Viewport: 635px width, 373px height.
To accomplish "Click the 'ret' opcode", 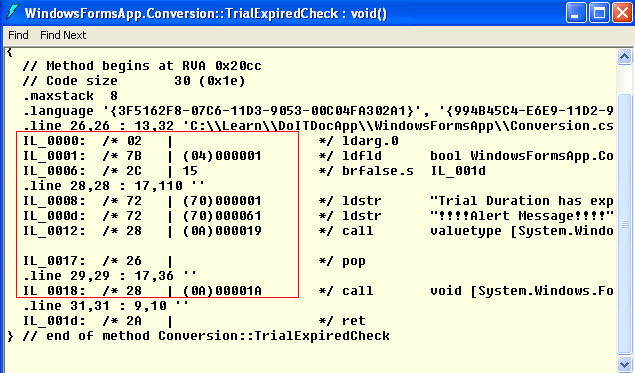I will [x=354, y=321].
